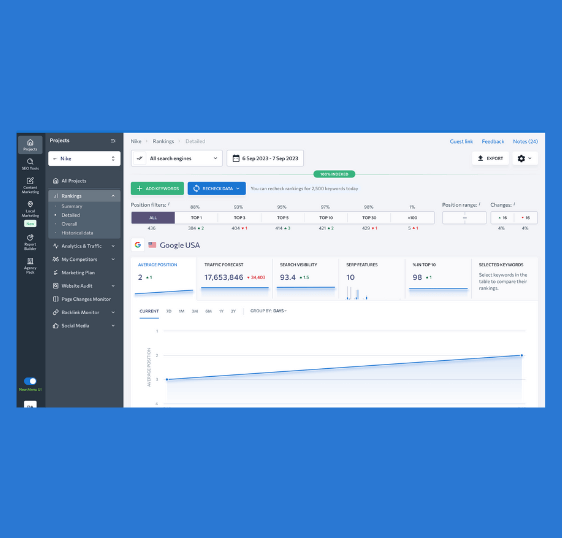Click the Google logo icon
Viewport: 562px width, 538px height.
[x=138, y=245]
